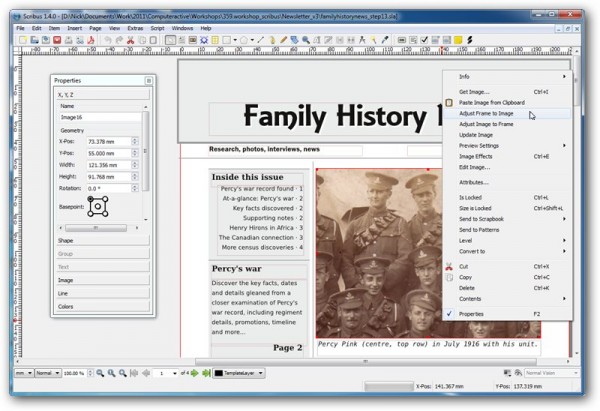Close the Properties panel with its X button
The width and height of the screenshot is (600, 411).
(148, 79)
